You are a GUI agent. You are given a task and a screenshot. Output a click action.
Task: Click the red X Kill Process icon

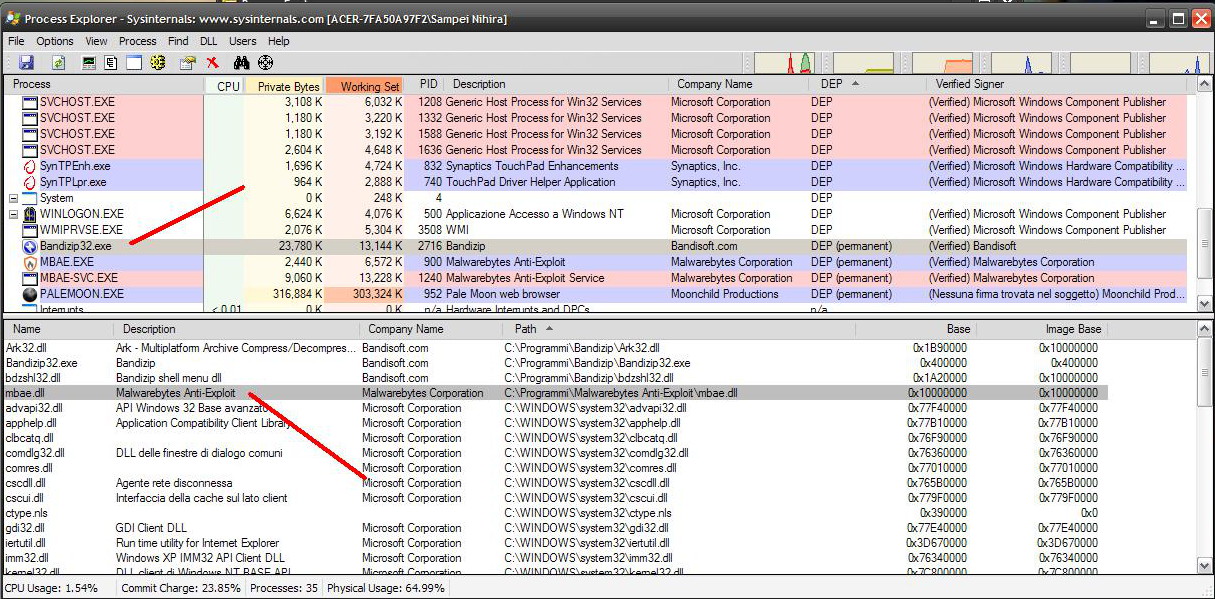click(x=212, y=63)
